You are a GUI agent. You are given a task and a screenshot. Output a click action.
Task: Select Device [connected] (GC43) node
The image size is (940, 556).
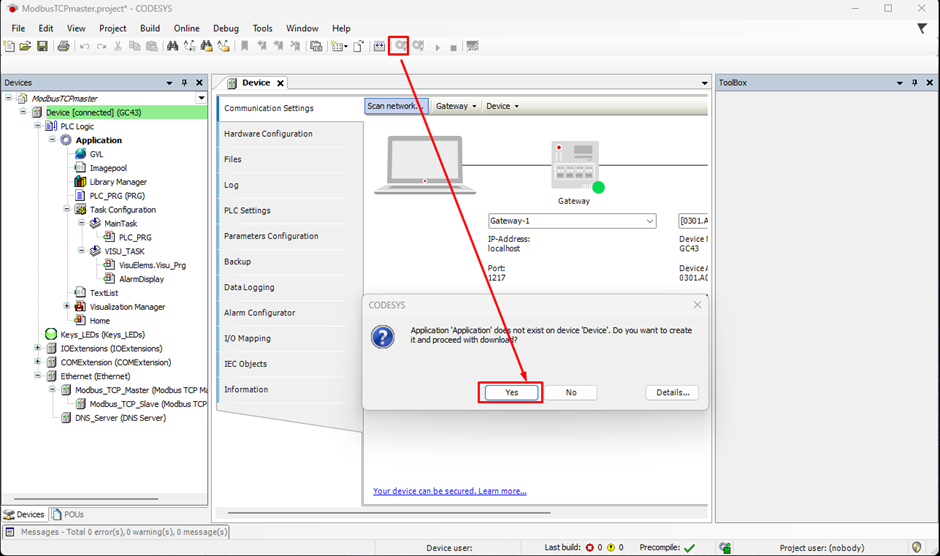(x=94, y=112)
